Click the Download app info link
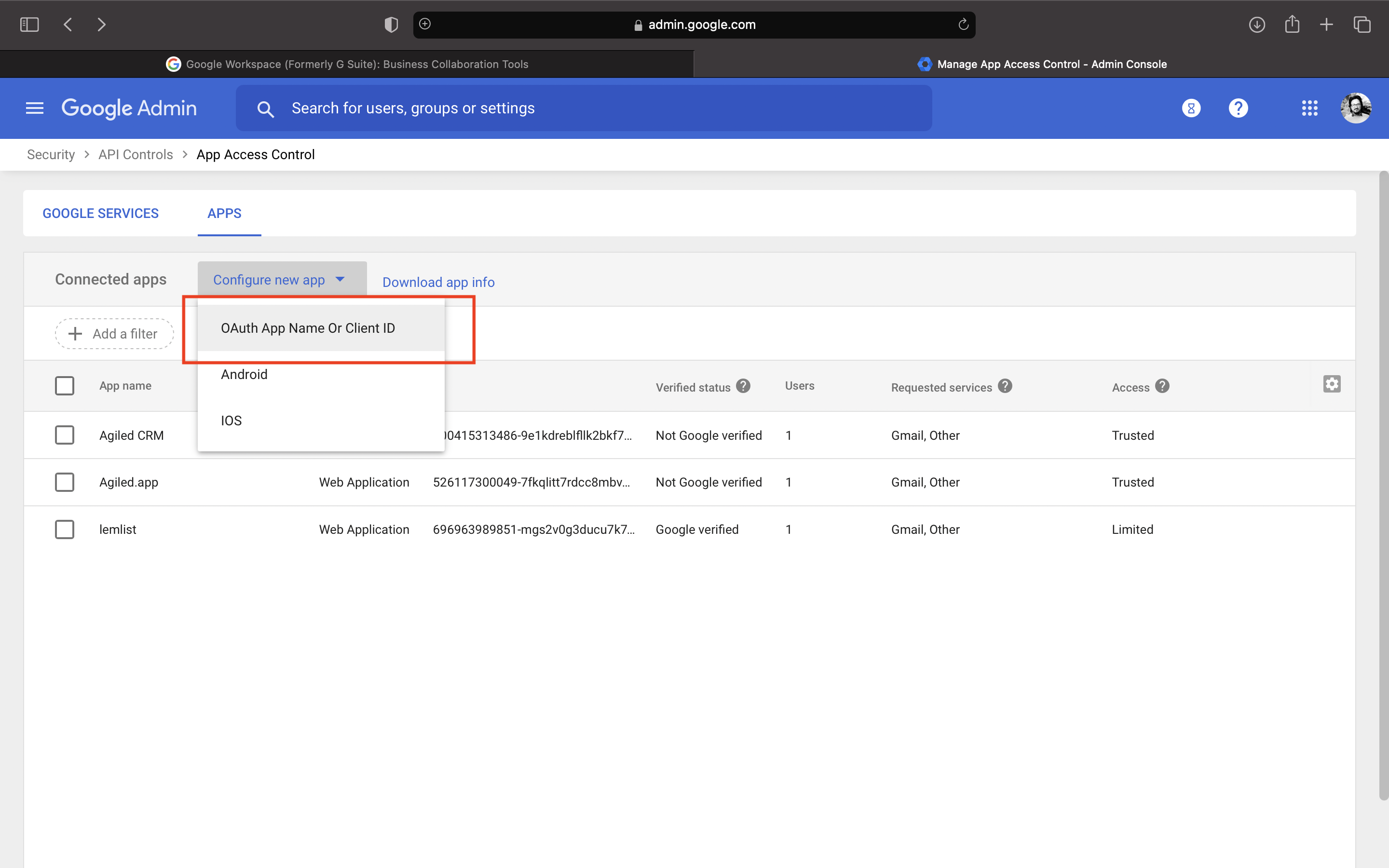This screenshot has width=1389, height=868. 438,282
